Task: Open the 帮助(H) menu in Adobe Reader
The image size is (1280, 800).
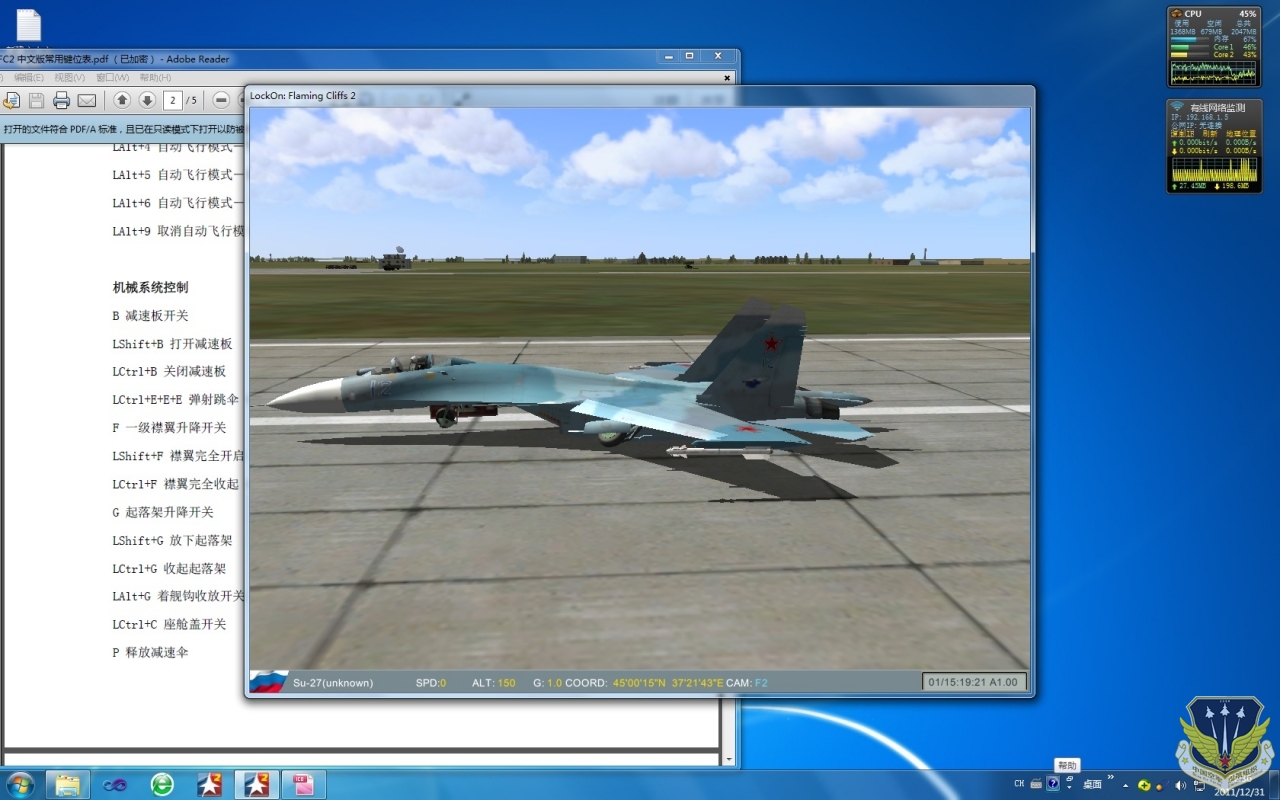Action: 155,77
